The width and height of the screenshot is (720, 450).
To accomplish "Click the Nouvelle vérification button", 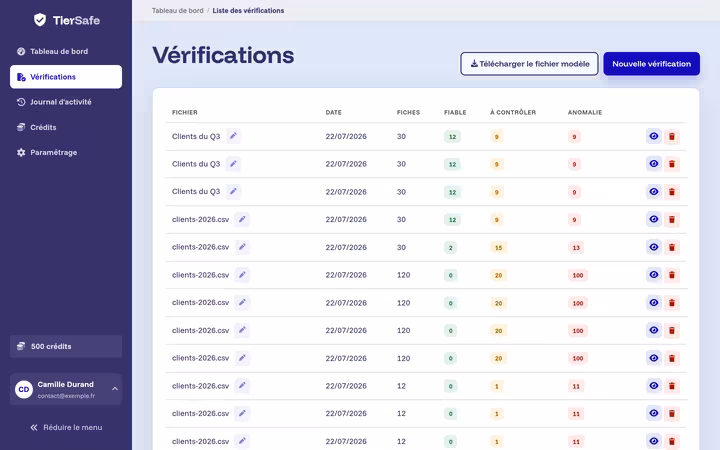I will pyautogui.click(x=652, y=64).
